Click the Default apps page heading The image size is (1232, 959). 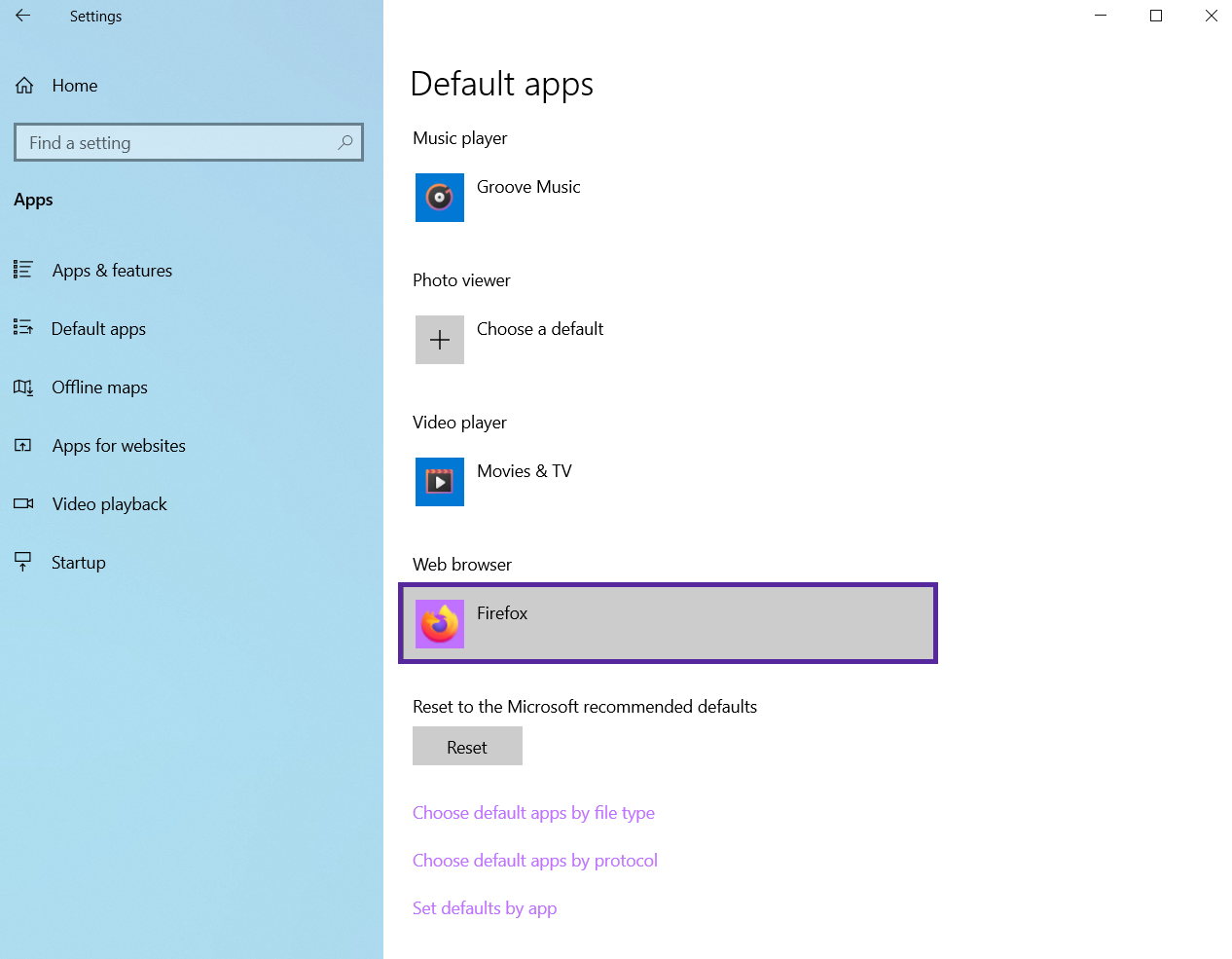501,85
